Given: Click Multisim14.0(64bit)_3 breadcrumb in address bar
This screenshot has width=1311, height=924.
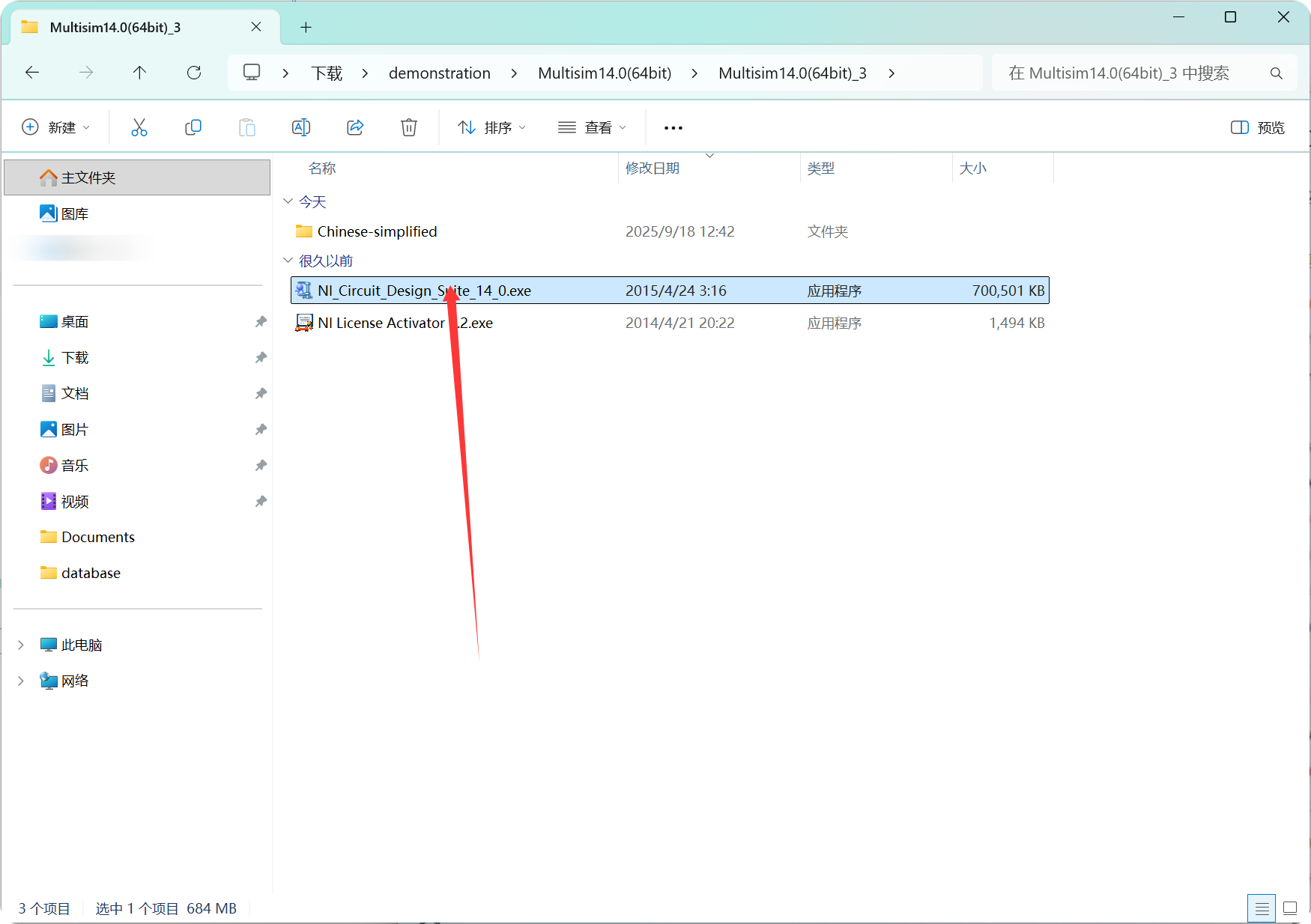Looking at the screenshot, I should (x=793, y=73).
